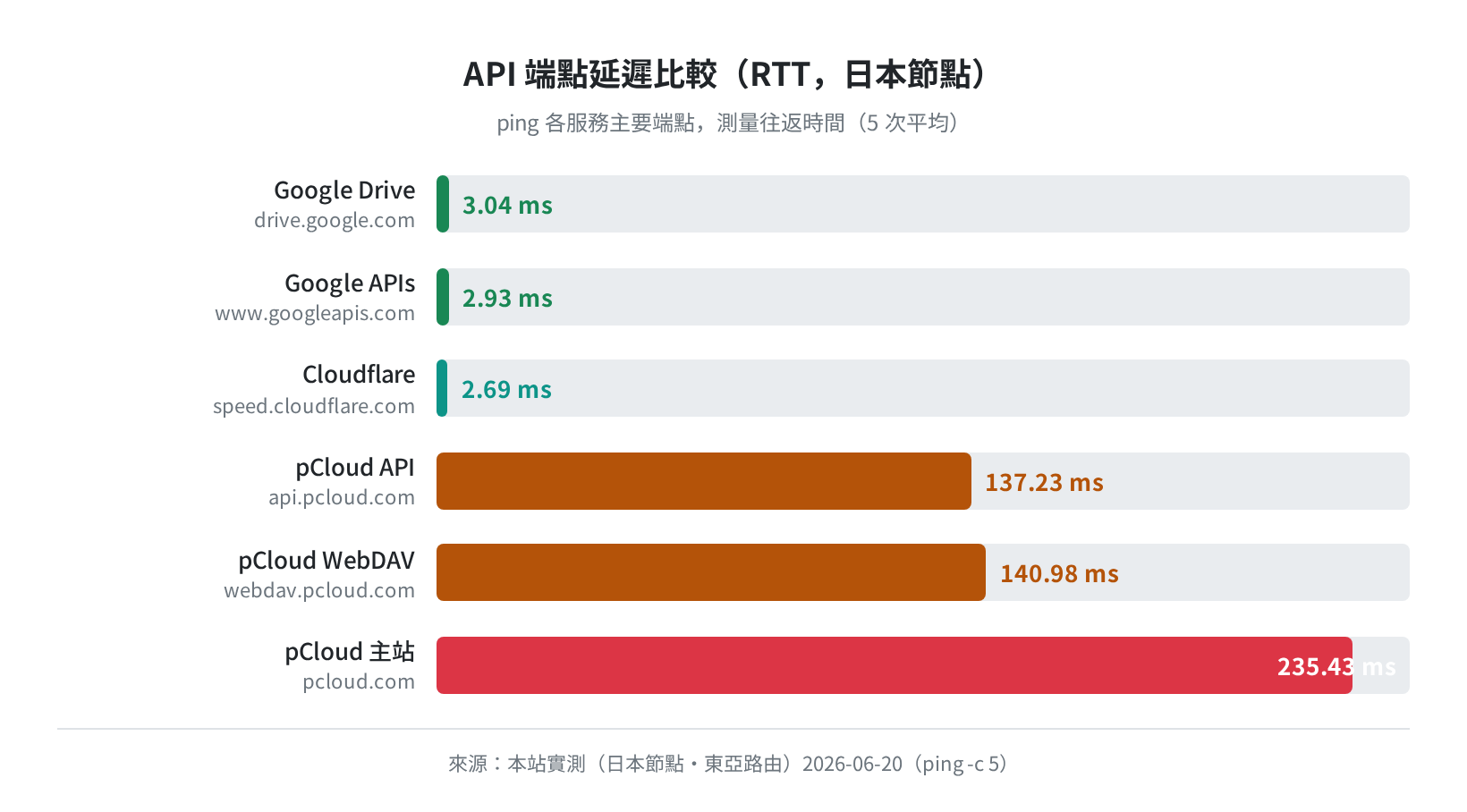Click the '2.69 ms' value label
Viewport: 1467px width, 812px height.
[506, 389]
